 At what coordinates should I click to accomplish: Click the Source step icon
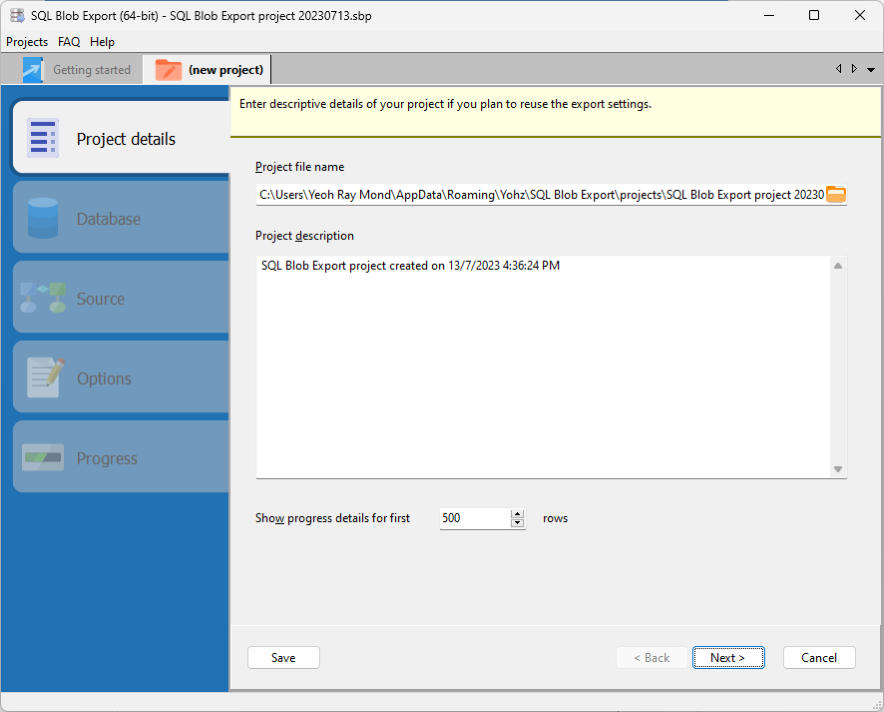coord(43,297)
